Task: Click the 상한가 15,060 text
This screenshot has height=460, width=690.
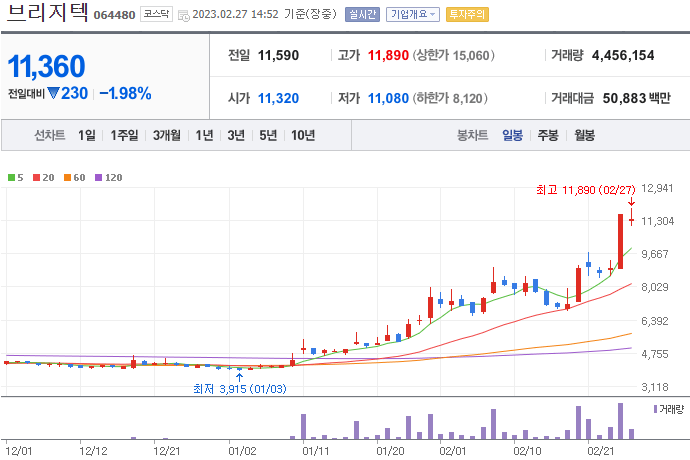Action: tap(453, 55)
